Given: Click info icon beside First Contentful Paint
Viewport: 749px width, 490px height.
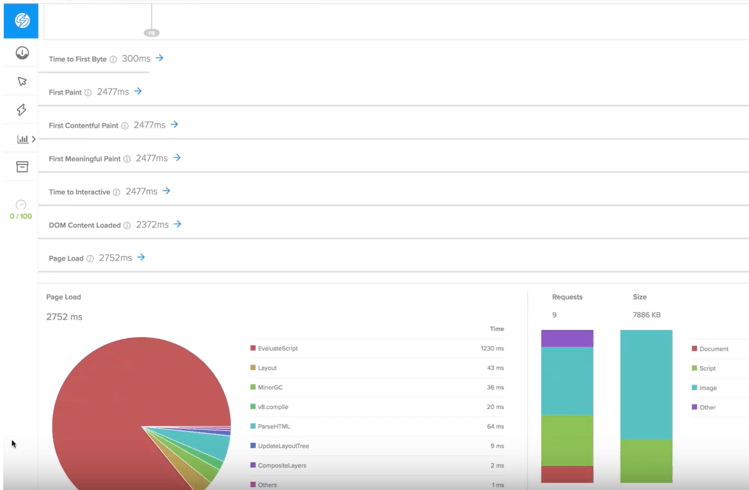Looking at the screenshot, I should [x=125, y=126].
